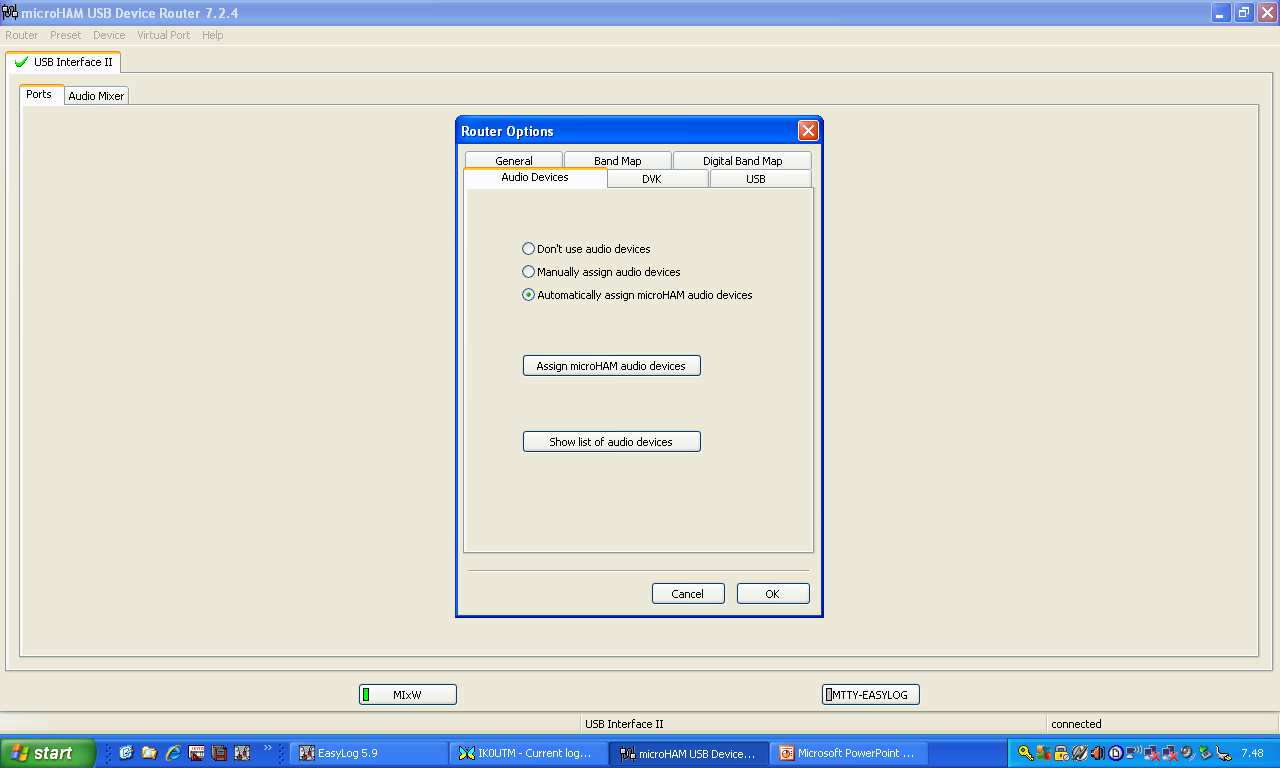
Task: Switch to the General tab
Action: coord(514,161)
